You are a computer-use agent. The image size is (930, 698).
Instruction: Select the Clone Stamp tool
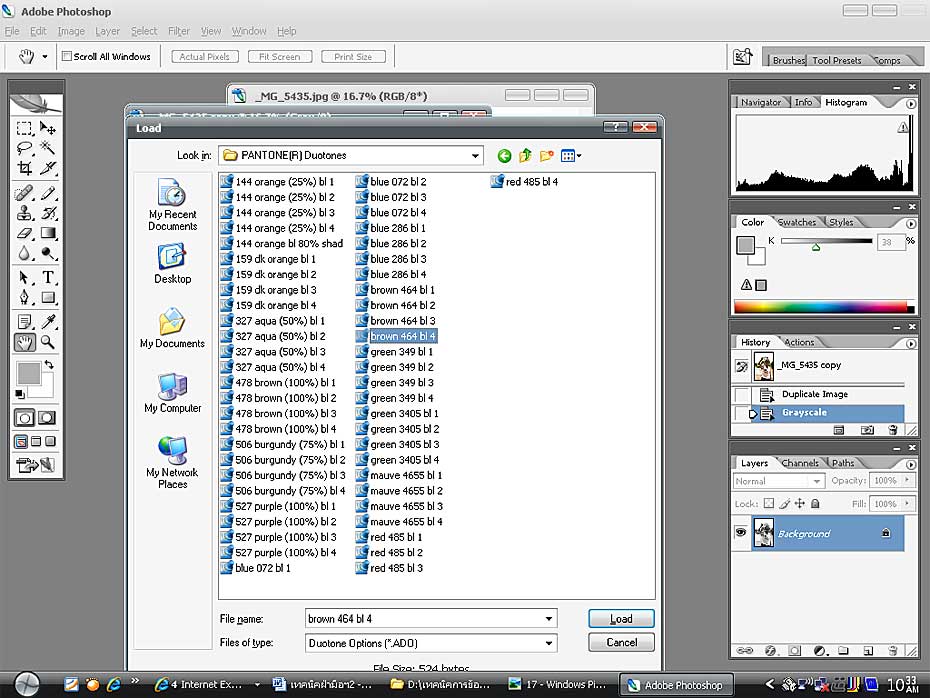[x=24, y=213]
